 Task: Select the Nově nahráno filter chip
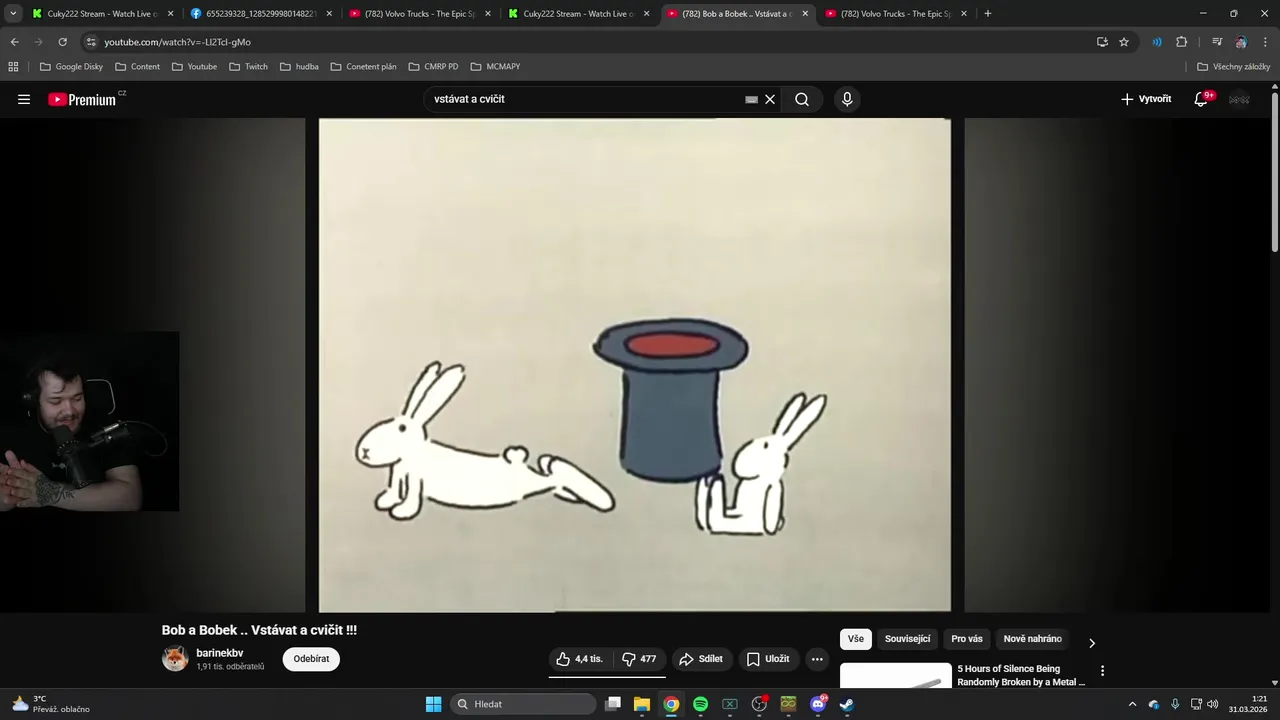pyautogui.click(x=1032, y=639)
